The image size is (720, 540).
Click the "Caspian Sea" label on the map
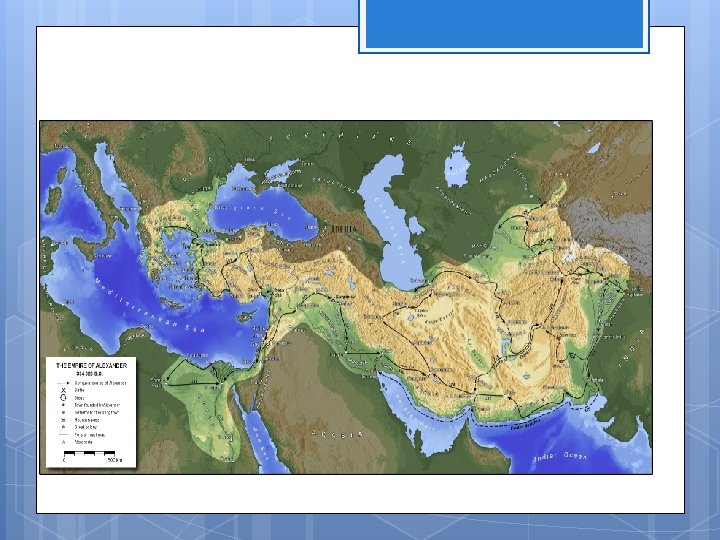click(x=390, y=231)
